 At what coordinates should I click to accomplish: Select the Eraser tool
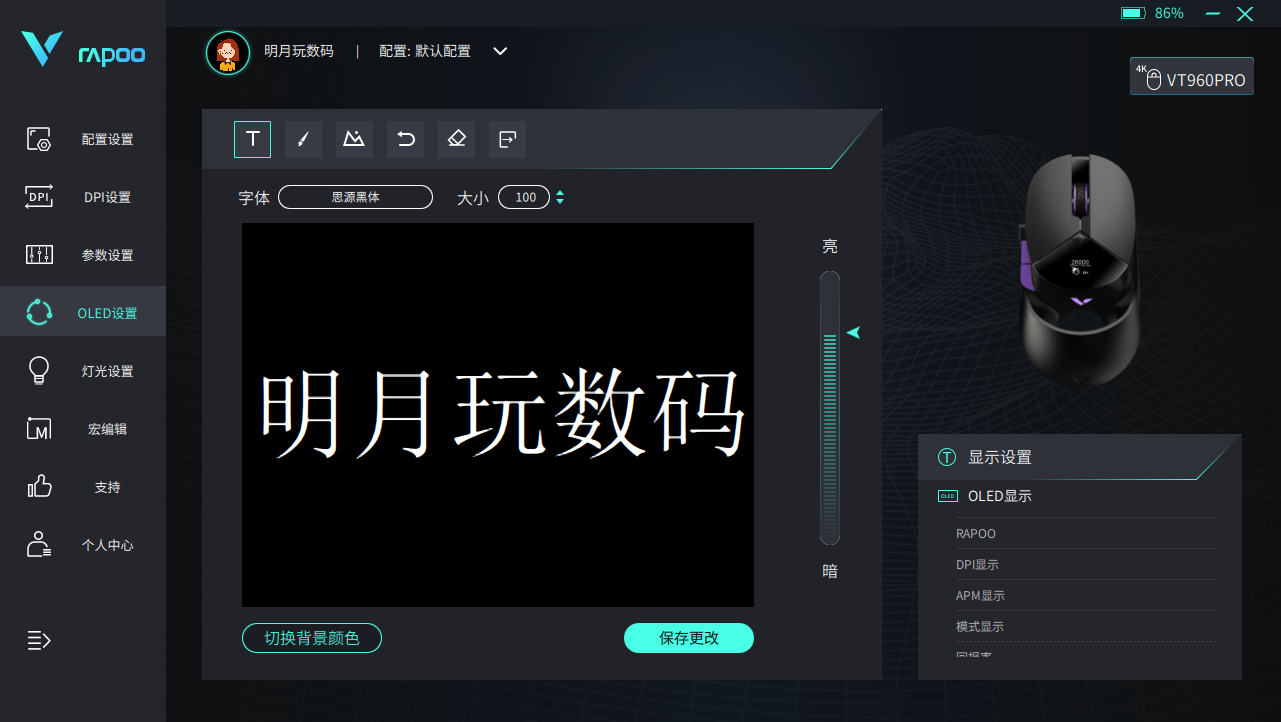click(456, 139)
